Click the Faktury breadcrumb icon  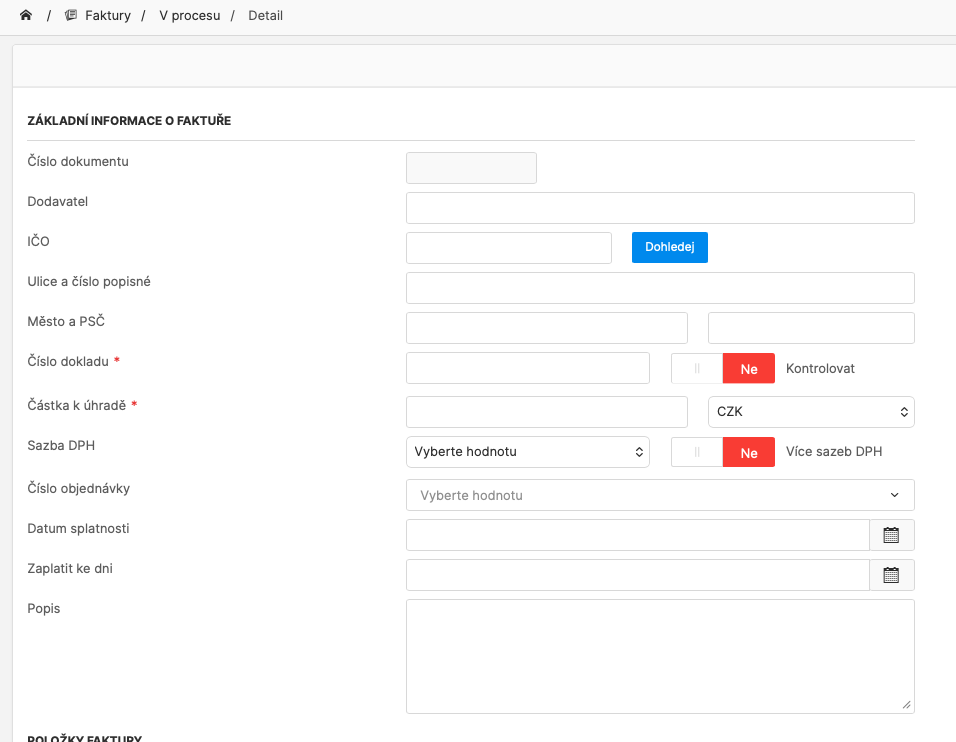[71, 16]
